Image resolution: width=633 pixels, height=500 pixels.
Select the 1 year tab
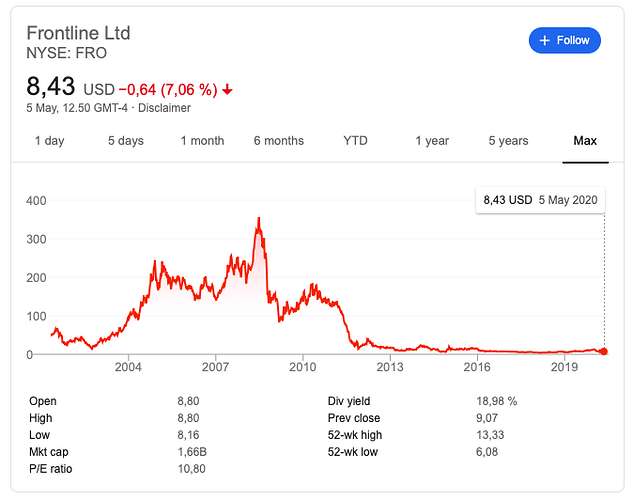(432, 141)
